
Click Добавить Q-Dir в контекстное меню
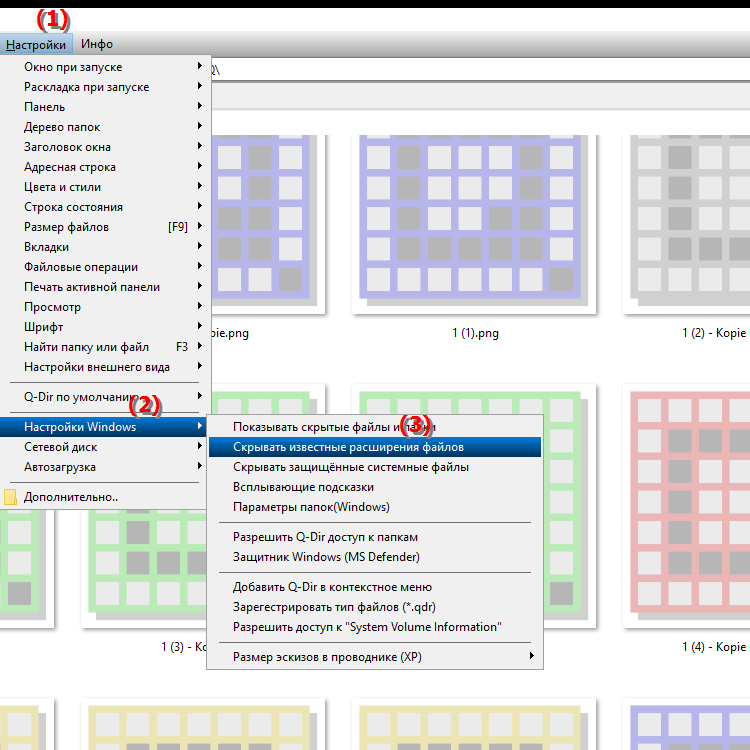tap(375, 587)
